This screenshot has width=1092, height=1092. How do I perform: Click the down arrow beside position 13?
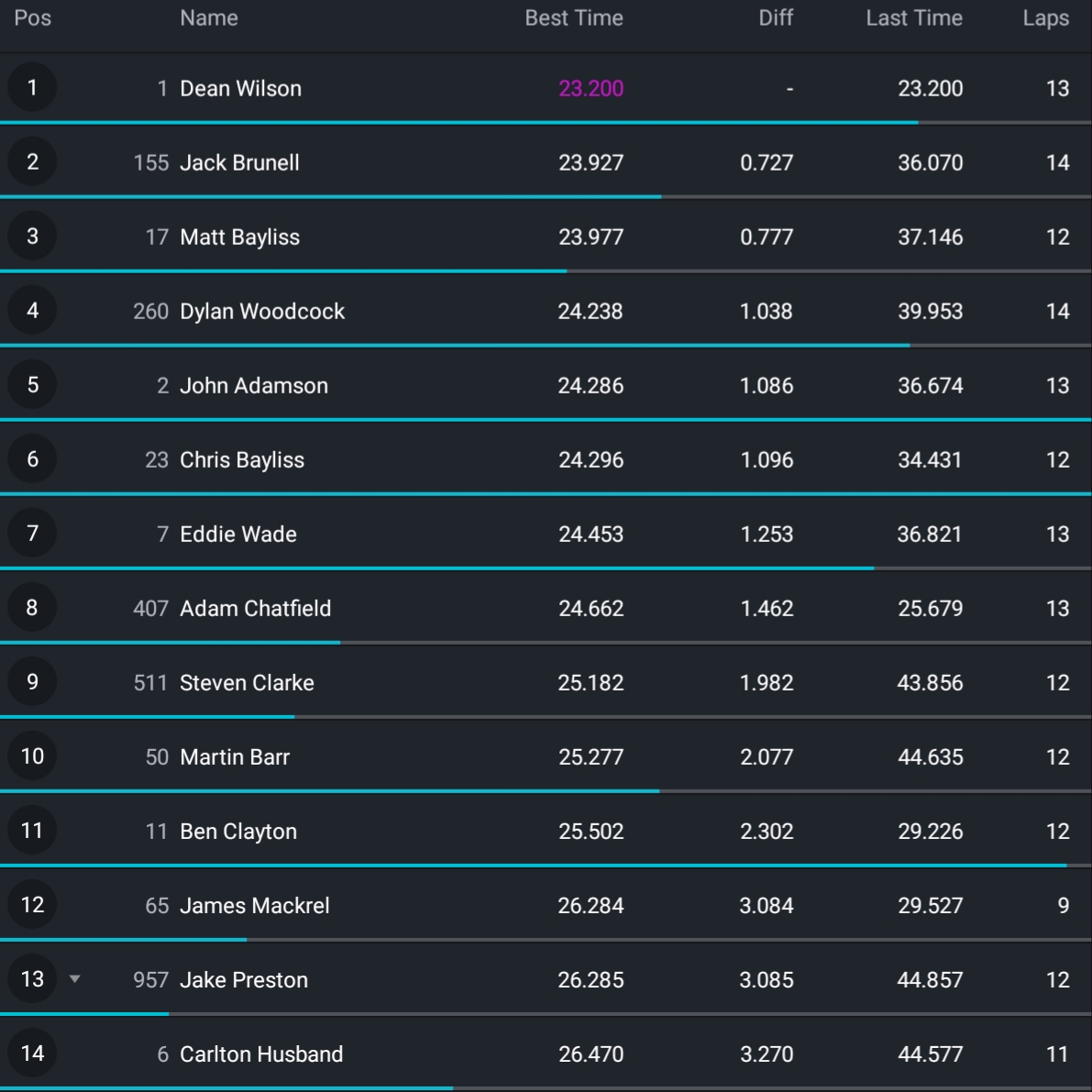coord(75,979)
